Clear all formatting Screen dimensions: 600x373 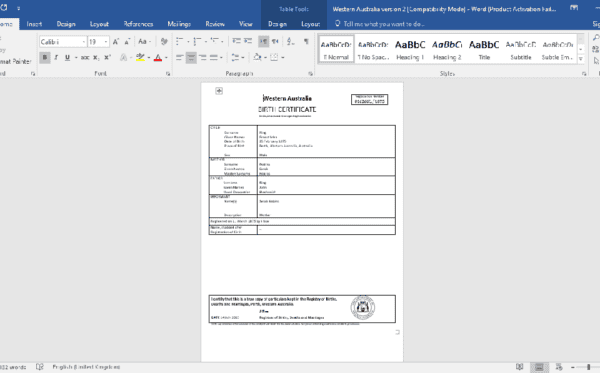164,41
